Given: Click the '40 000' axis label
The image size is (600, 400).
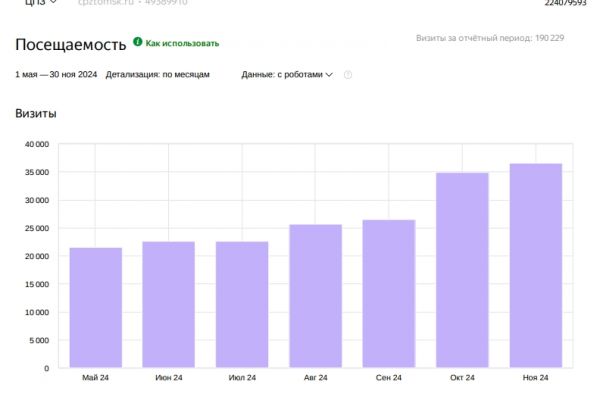Looking at the screenshot, I should tap(37, 144).
